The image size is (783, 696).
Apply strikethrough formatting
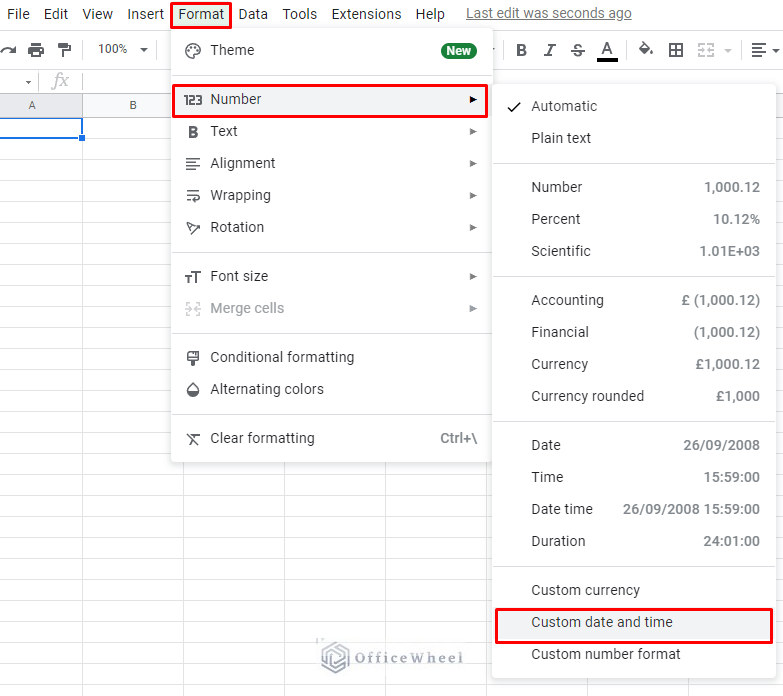point(577,50)
